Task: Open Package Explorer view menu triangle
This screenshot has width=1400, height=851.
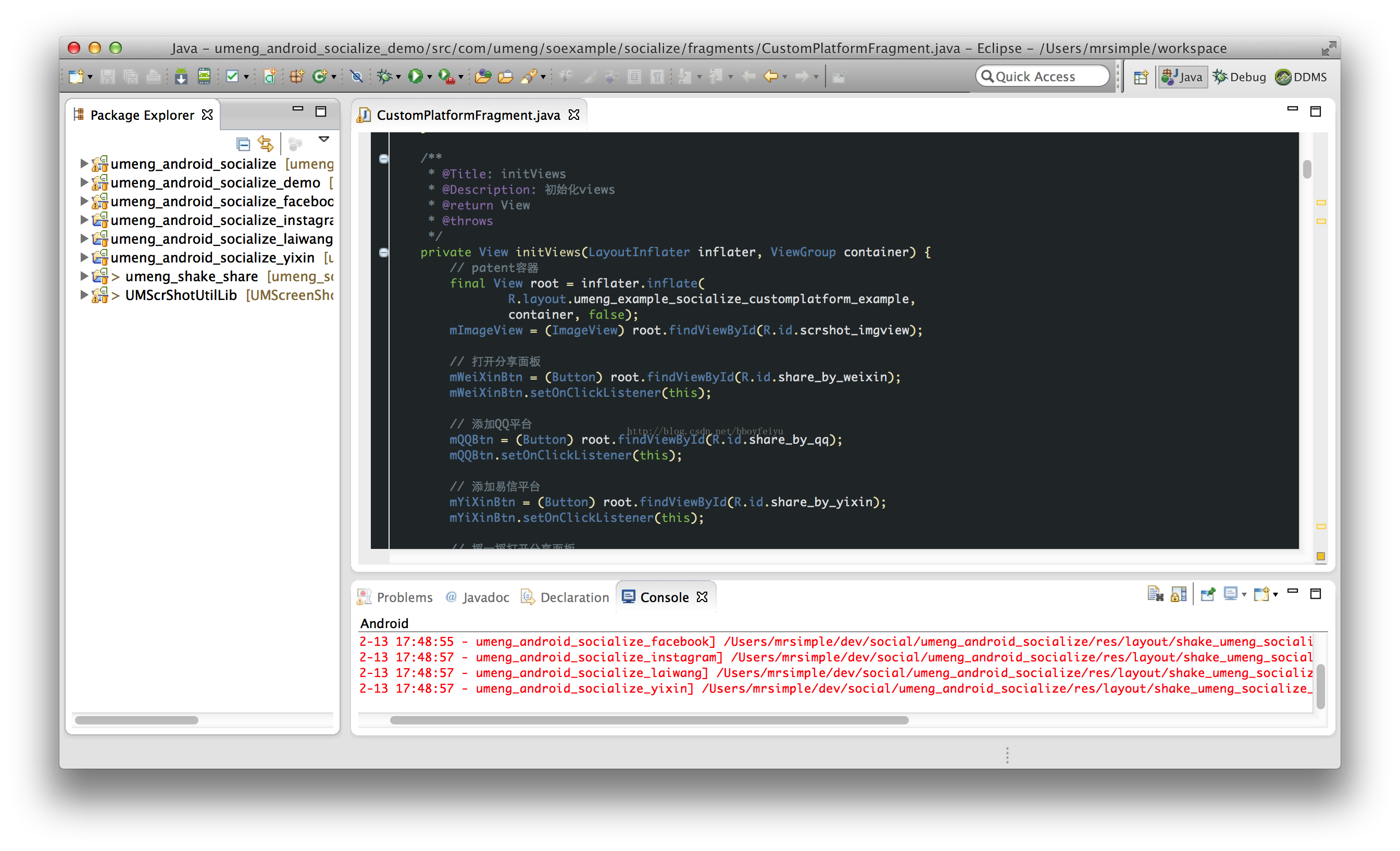Action: pos(324,139)
